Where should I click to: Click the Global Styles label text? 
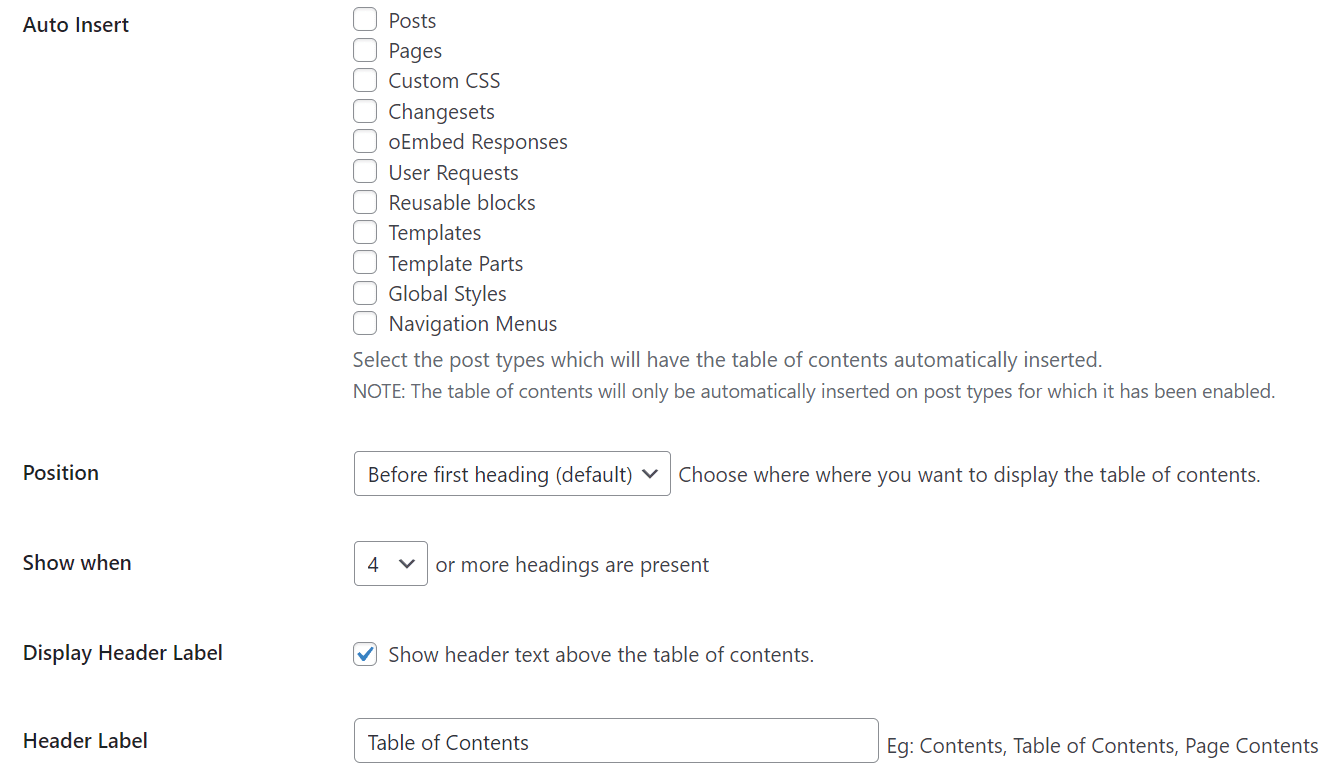pyautogui.click(x=447, y=294)
